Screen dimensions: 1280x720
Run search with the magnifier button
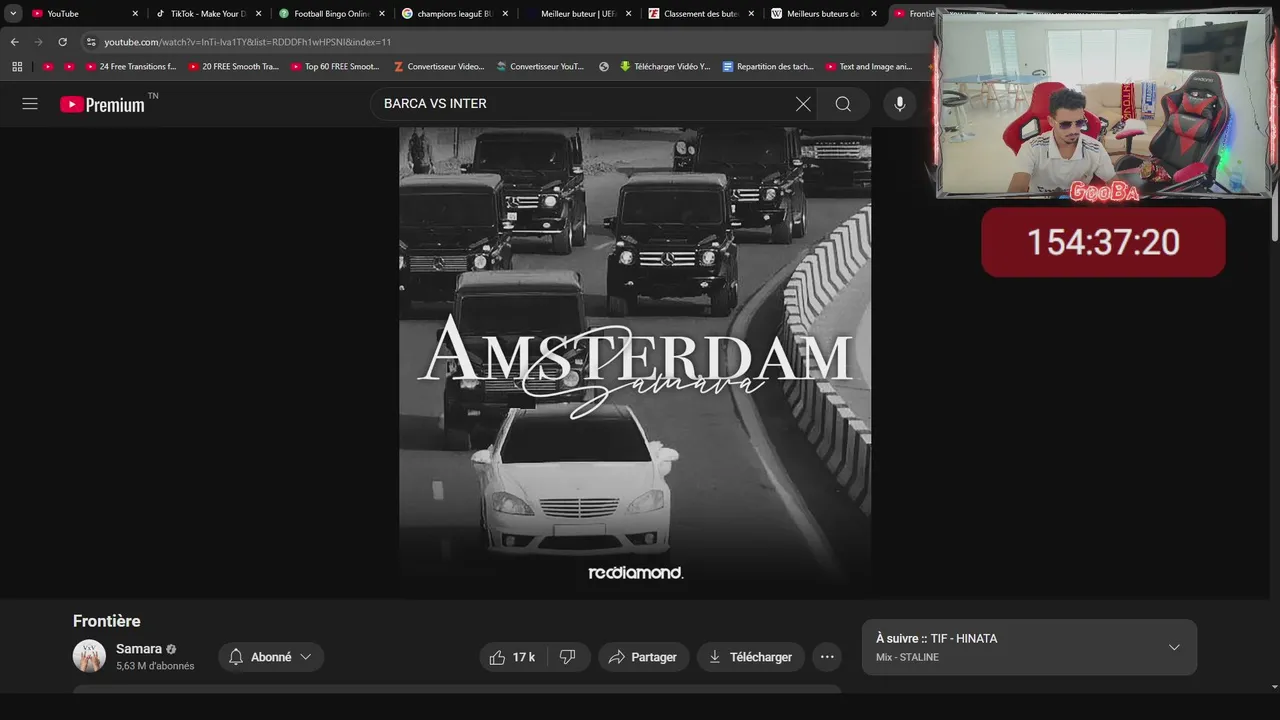coord(843,104)
